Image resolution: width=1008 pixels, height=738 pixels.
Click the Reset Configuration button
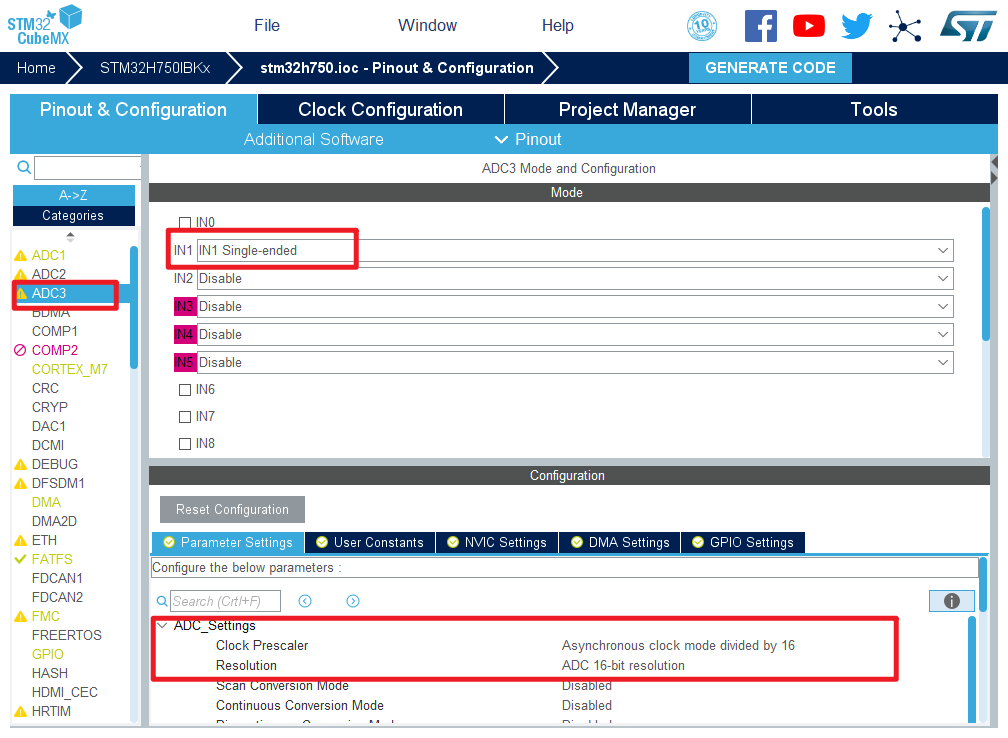tap(232, 509)
